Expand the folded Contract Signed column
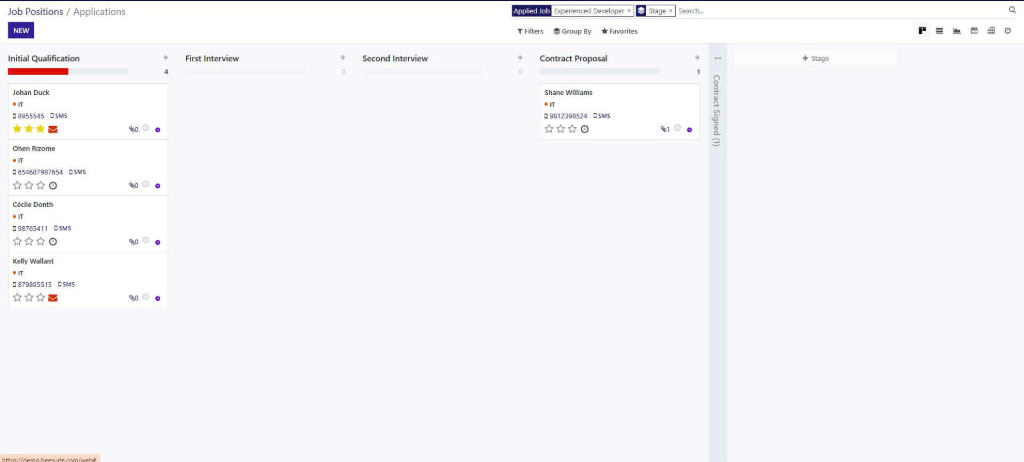 716,110
